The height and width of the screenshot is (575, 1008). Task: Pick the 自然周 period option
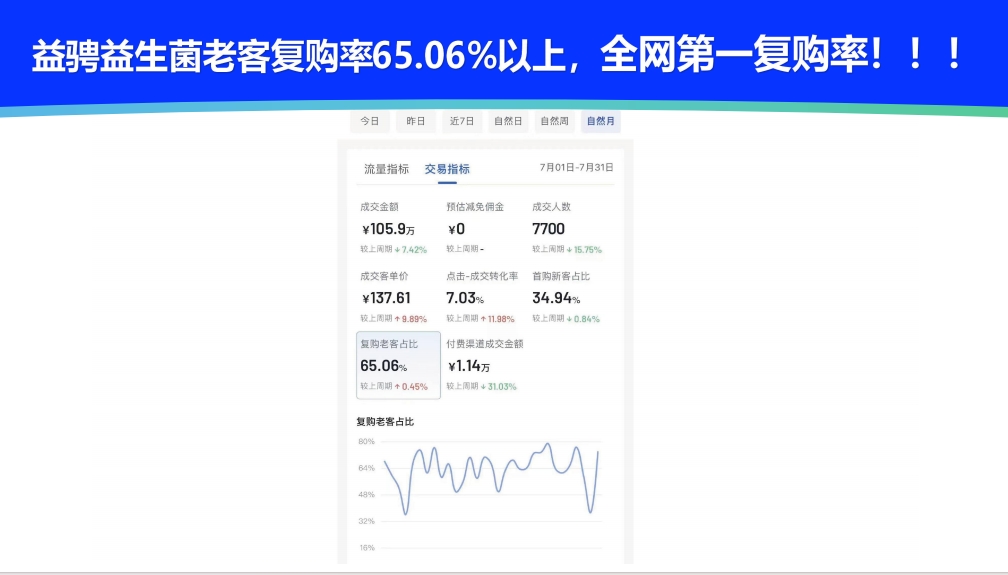[x=554, y=121]
